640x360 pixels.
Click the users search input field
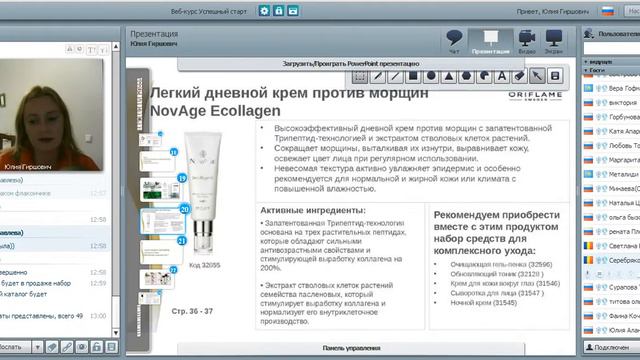pyautogui.click(x=612, y=49)
